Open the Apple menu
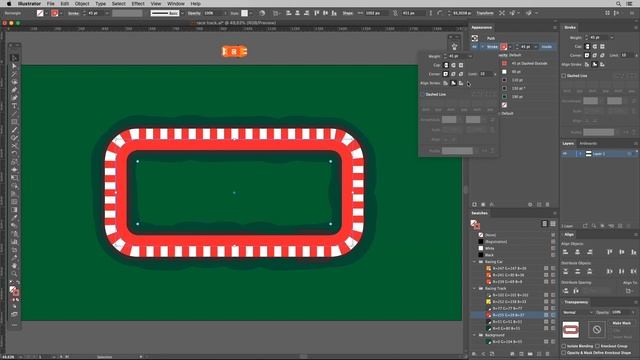 (x=9, y=4)
